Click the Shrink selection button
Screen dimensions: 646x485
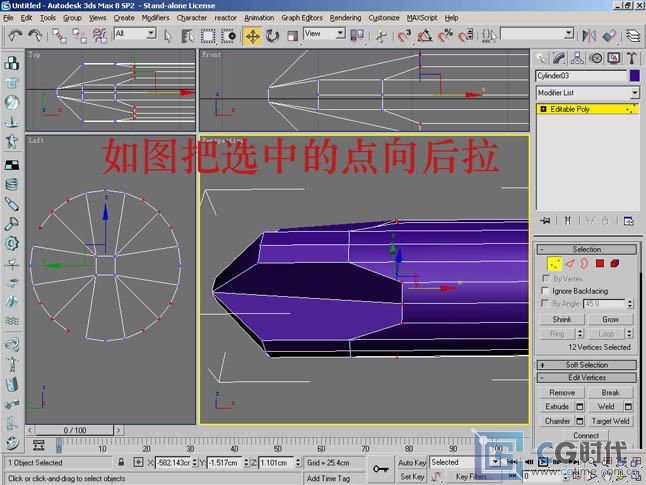pos(562,319)
